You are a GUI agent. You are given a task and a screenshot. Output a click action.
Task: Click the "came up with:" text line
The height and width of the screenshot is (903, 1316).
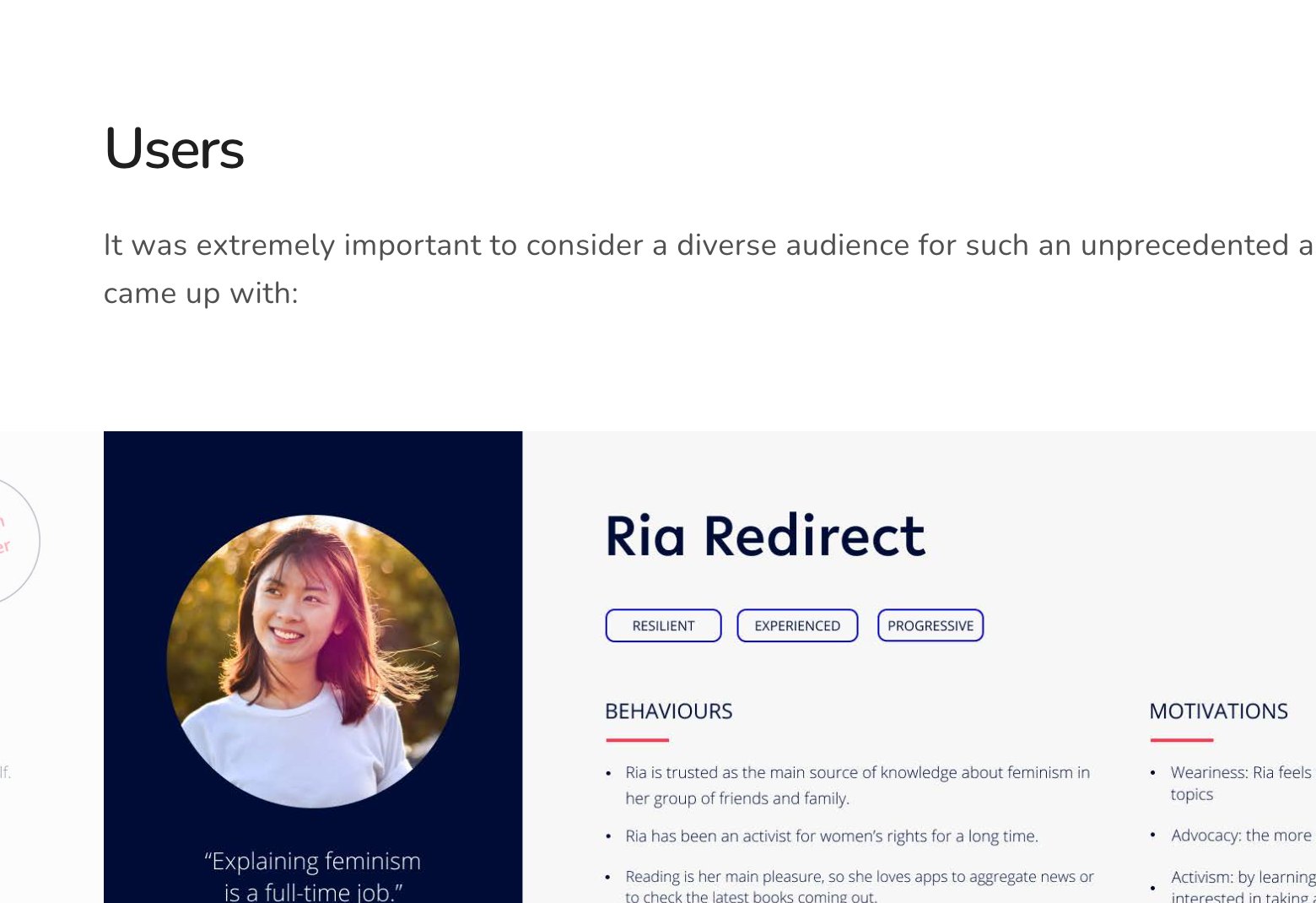pyautogui.click(x=201, y=293)
